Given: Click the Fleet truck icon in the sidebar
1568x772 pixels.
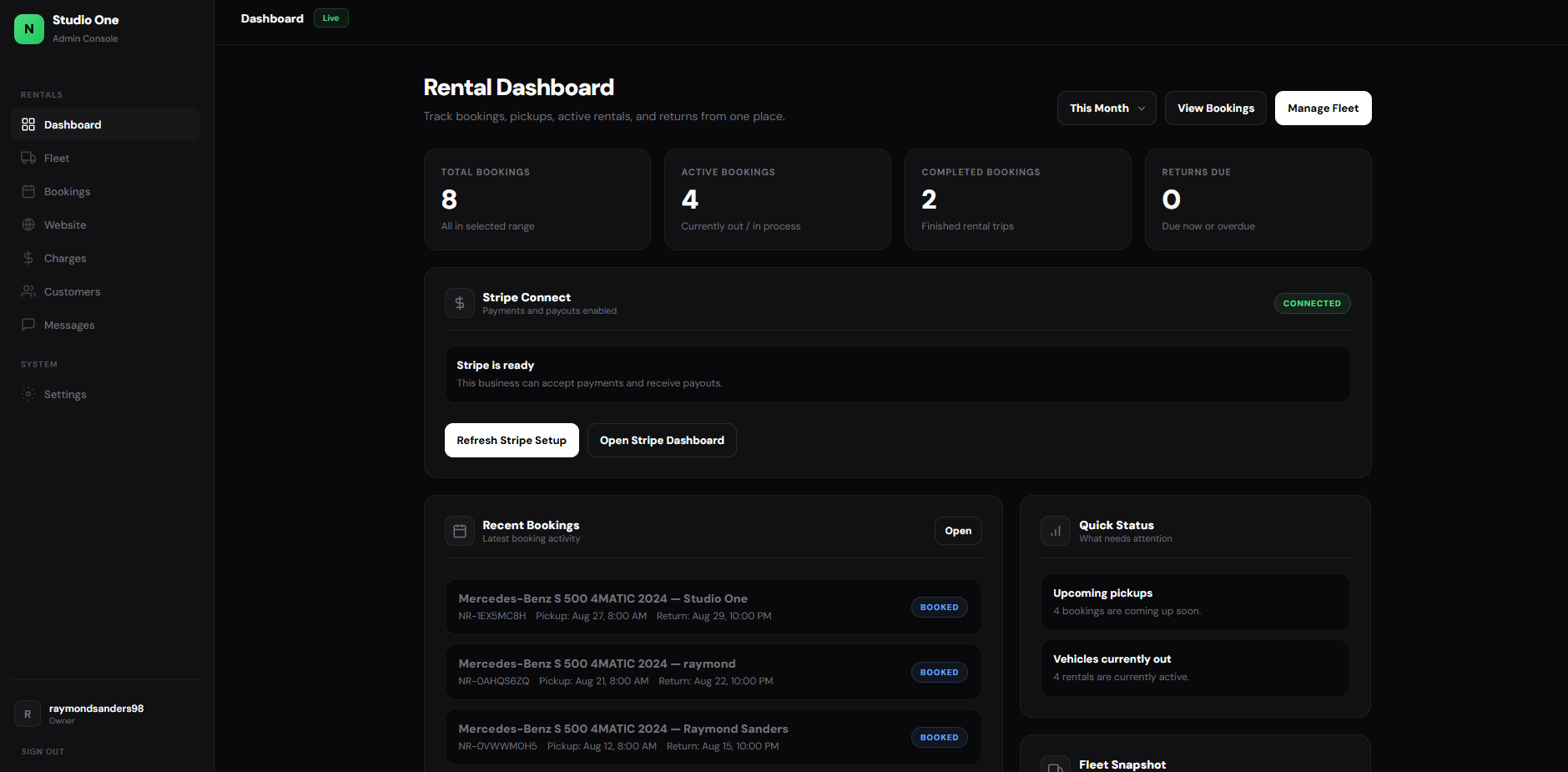Looking at the screenshot, I should [28, 158].
